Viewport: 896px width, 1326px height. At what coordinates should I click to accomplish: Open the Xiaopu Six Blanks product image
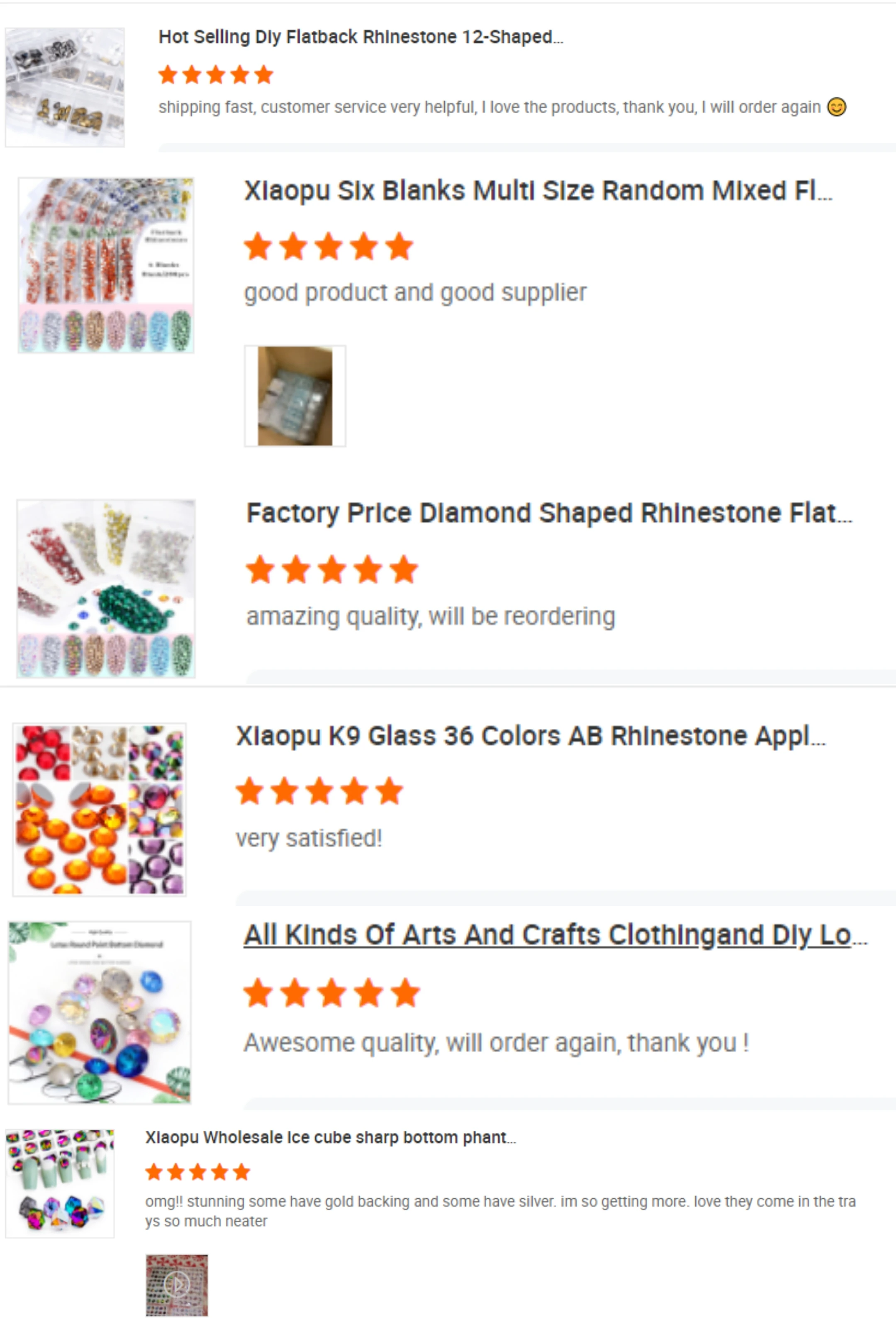(106, 265)
